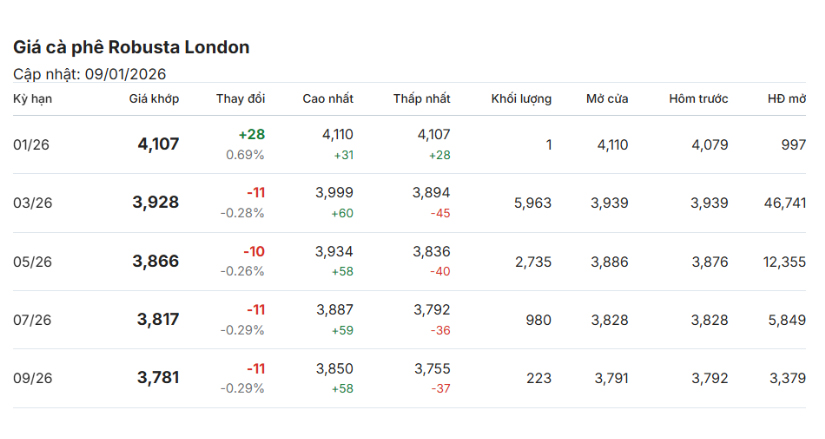The height and width of the screenshot is (439, 825).
Task: Click the Thay đổi column header
Action: pyautogui.click(x=240, y=99)
